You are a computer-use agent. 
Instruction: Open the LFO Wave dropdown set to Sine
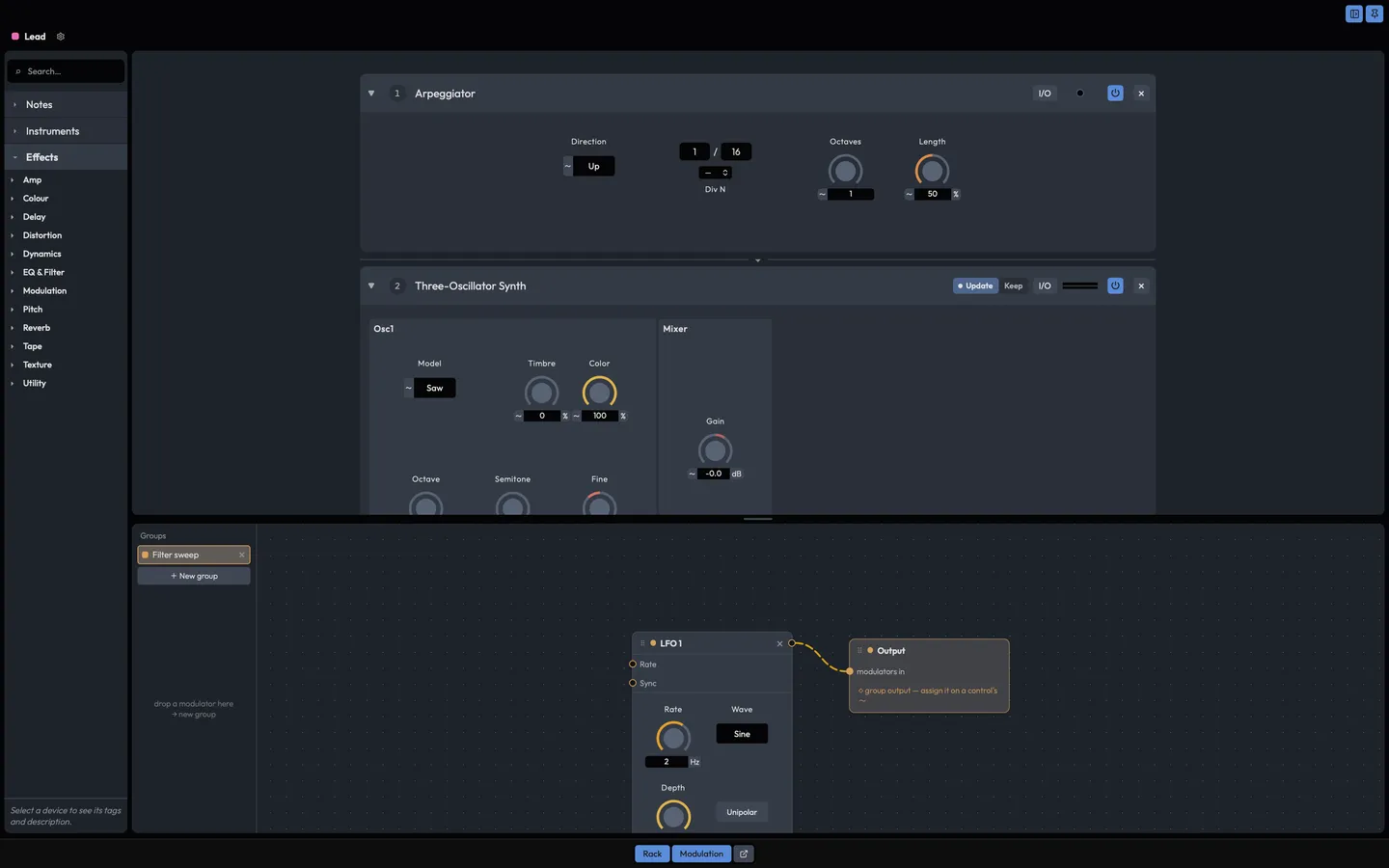point(742,734)
